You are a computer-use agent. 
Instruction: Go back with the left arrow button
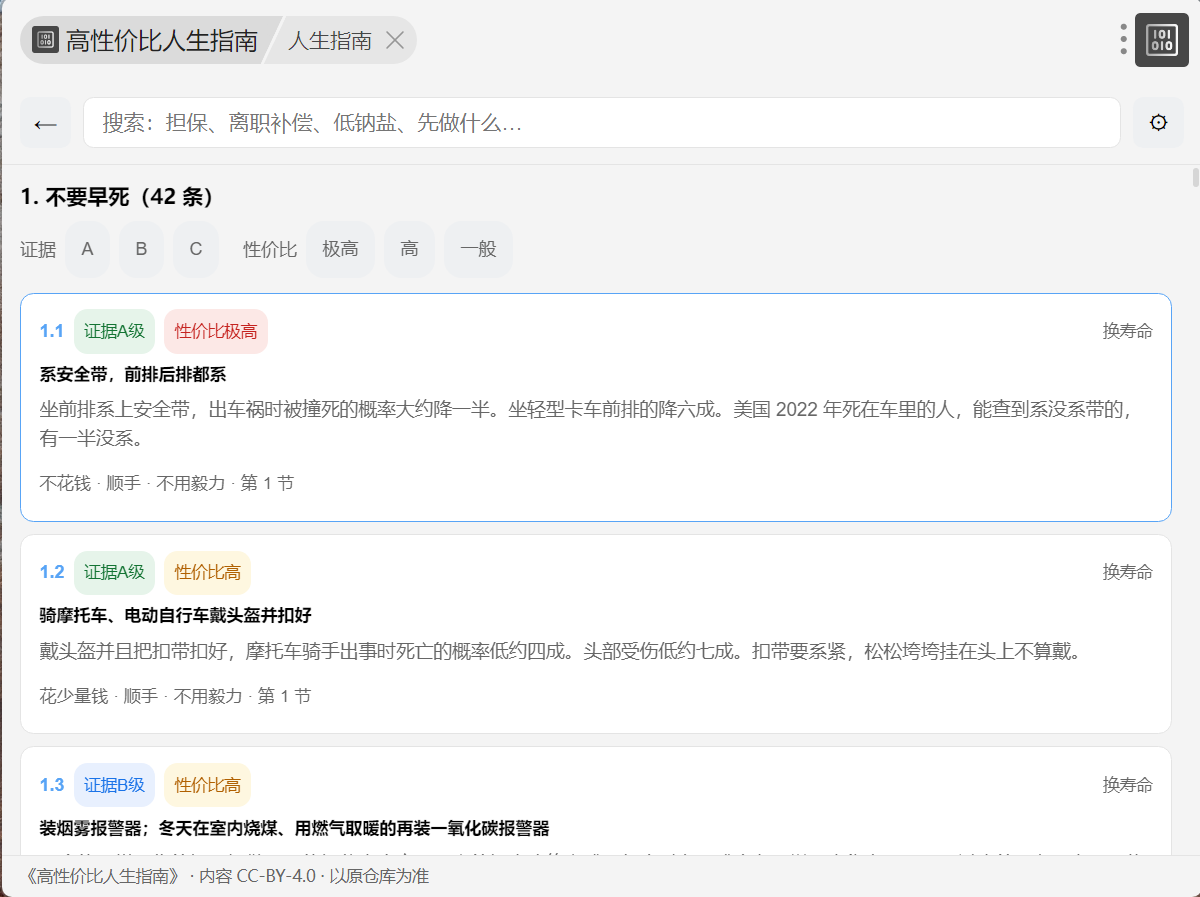(46, 123)
